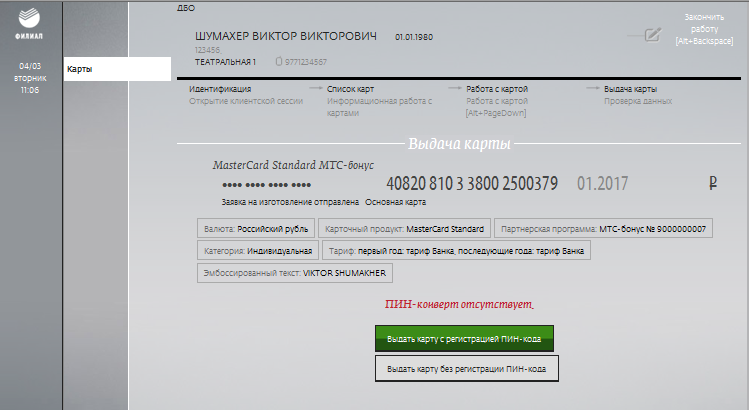Viewport: 749px width, 410px height.
Task: Click the birth date 01.01.1980
Action: [x=414, y=37]
